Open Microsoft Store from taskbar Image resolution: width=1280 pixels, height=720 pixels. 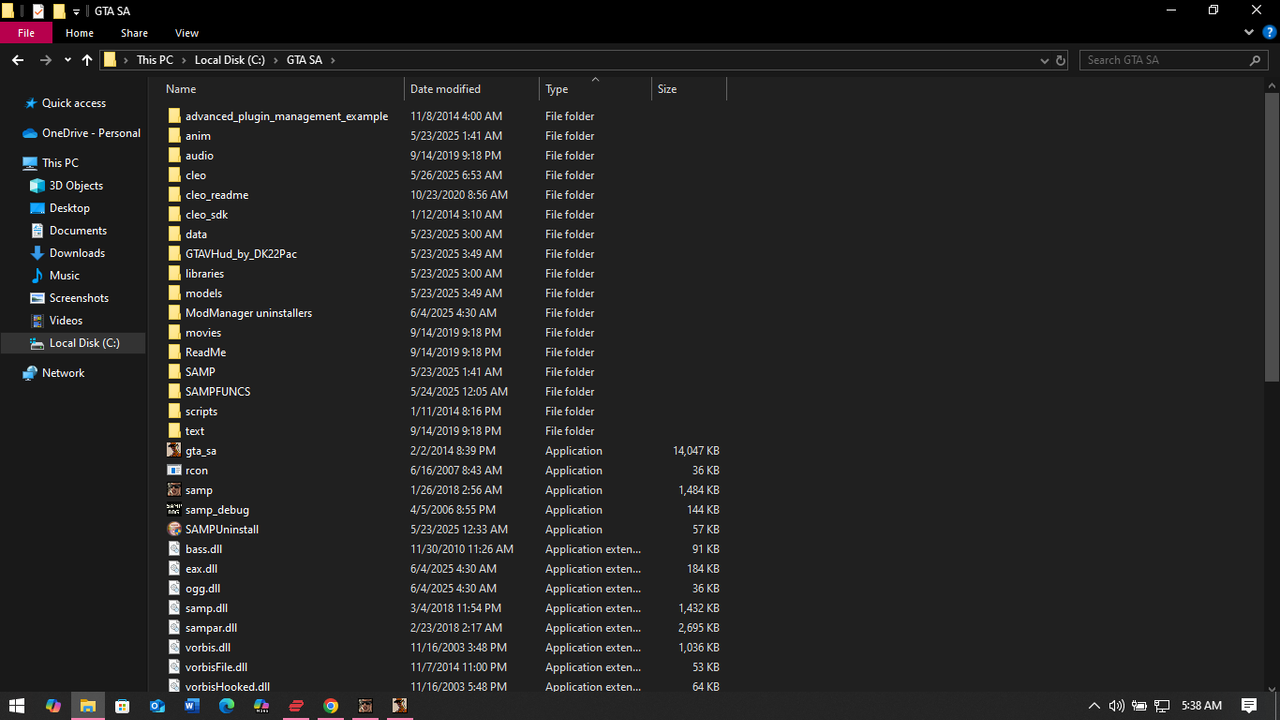tap(122, 706)
